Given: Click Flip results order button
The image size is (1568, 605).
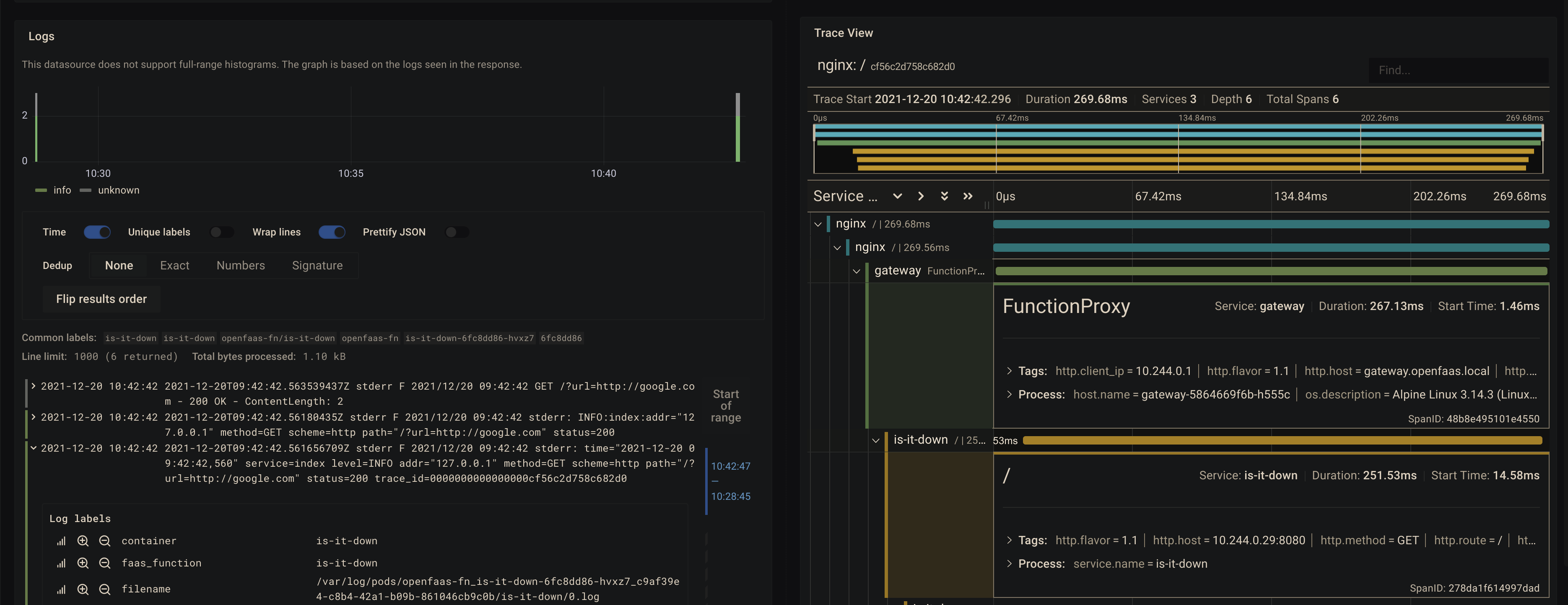Looking at the screenshot, I should [x=101, y=299].
